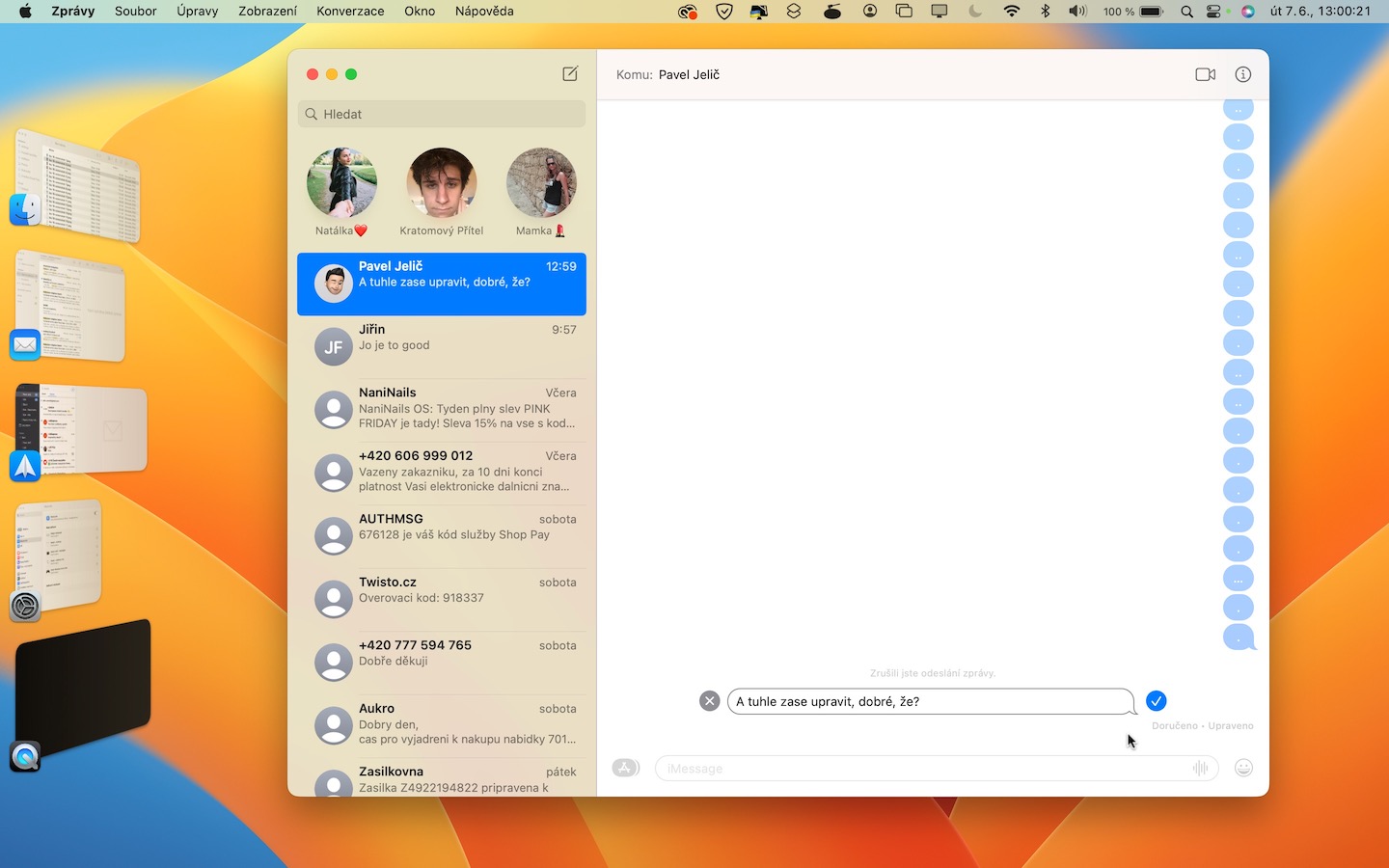Open pinned conversation Kratomový Přítel

(x=442, y=192)
